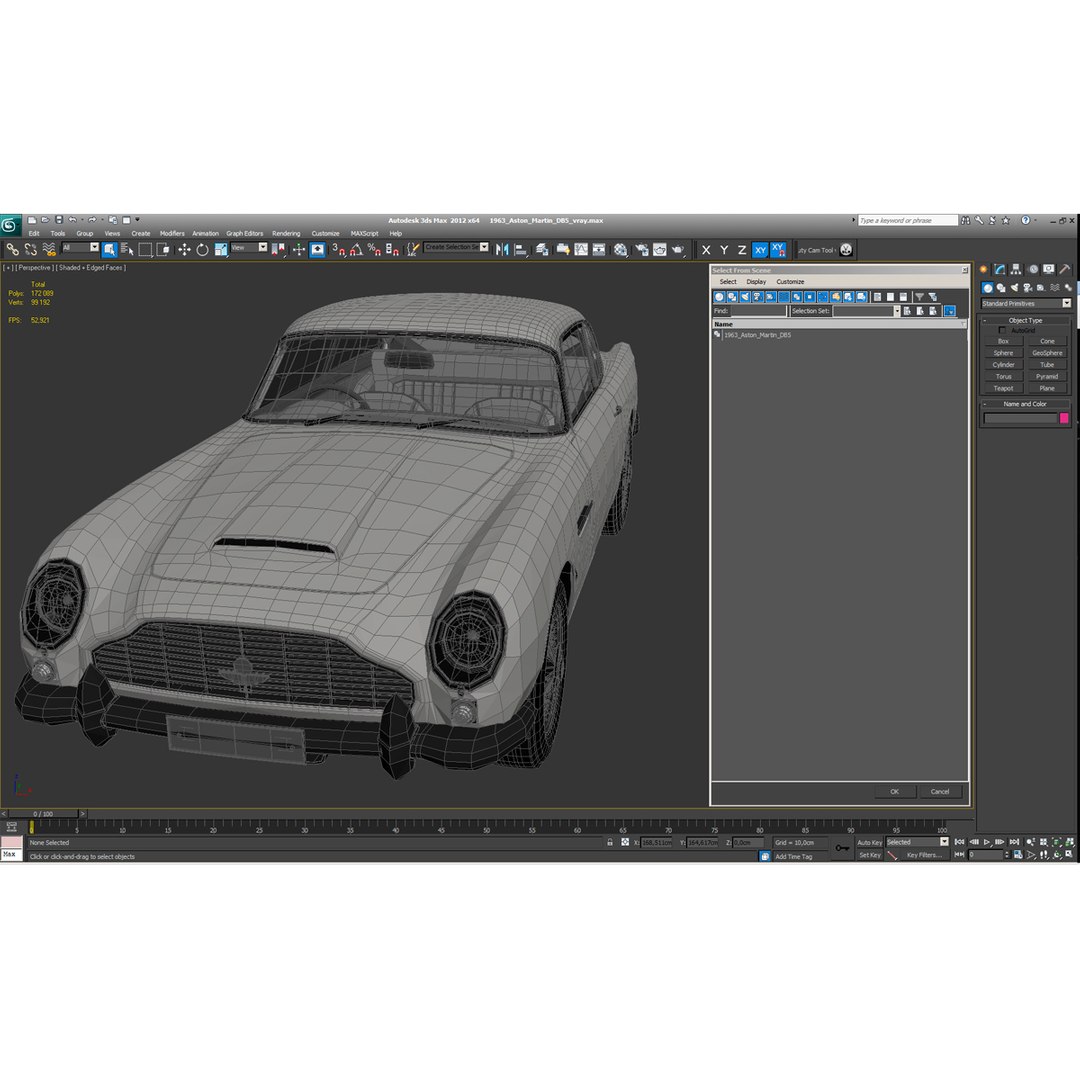Restrict transform to the Z axis
The image size is (1080, 1080).
(x=742, y=250)
